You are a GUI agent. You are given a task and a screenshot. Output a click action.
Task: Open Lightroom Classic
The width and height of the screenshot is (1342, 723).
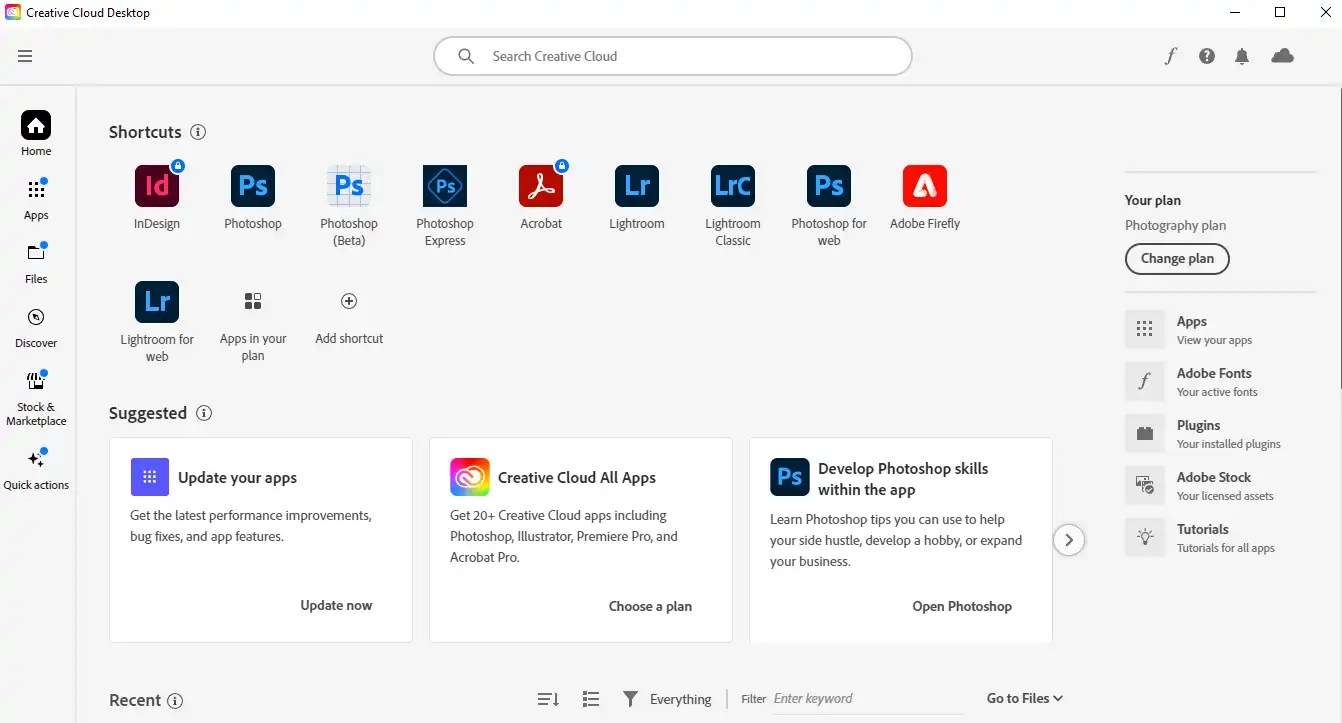tap(732, 186)
